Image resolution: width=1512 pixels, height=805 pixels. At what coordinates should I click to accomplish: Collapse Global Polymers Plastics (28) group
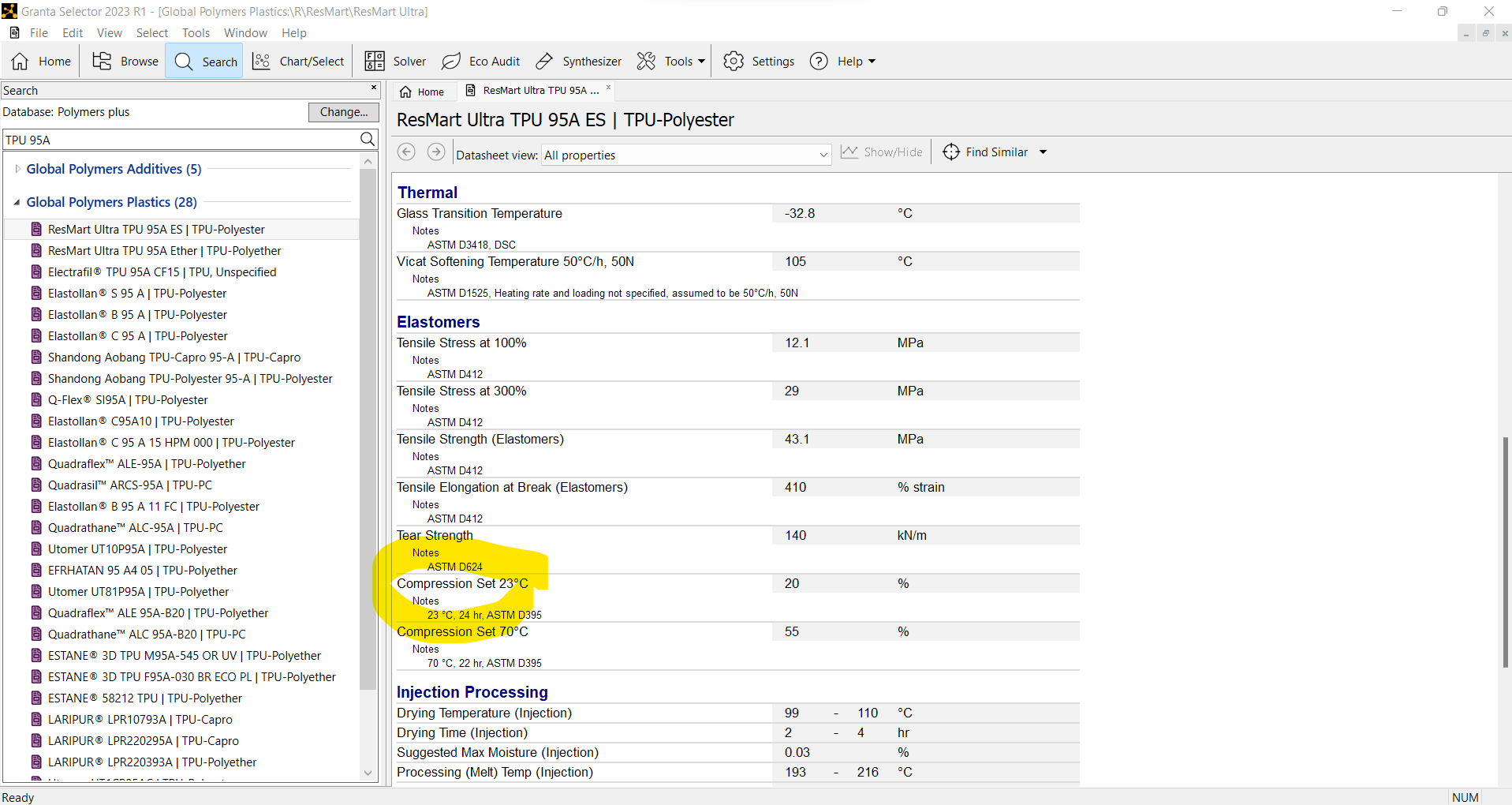(17, 202)
